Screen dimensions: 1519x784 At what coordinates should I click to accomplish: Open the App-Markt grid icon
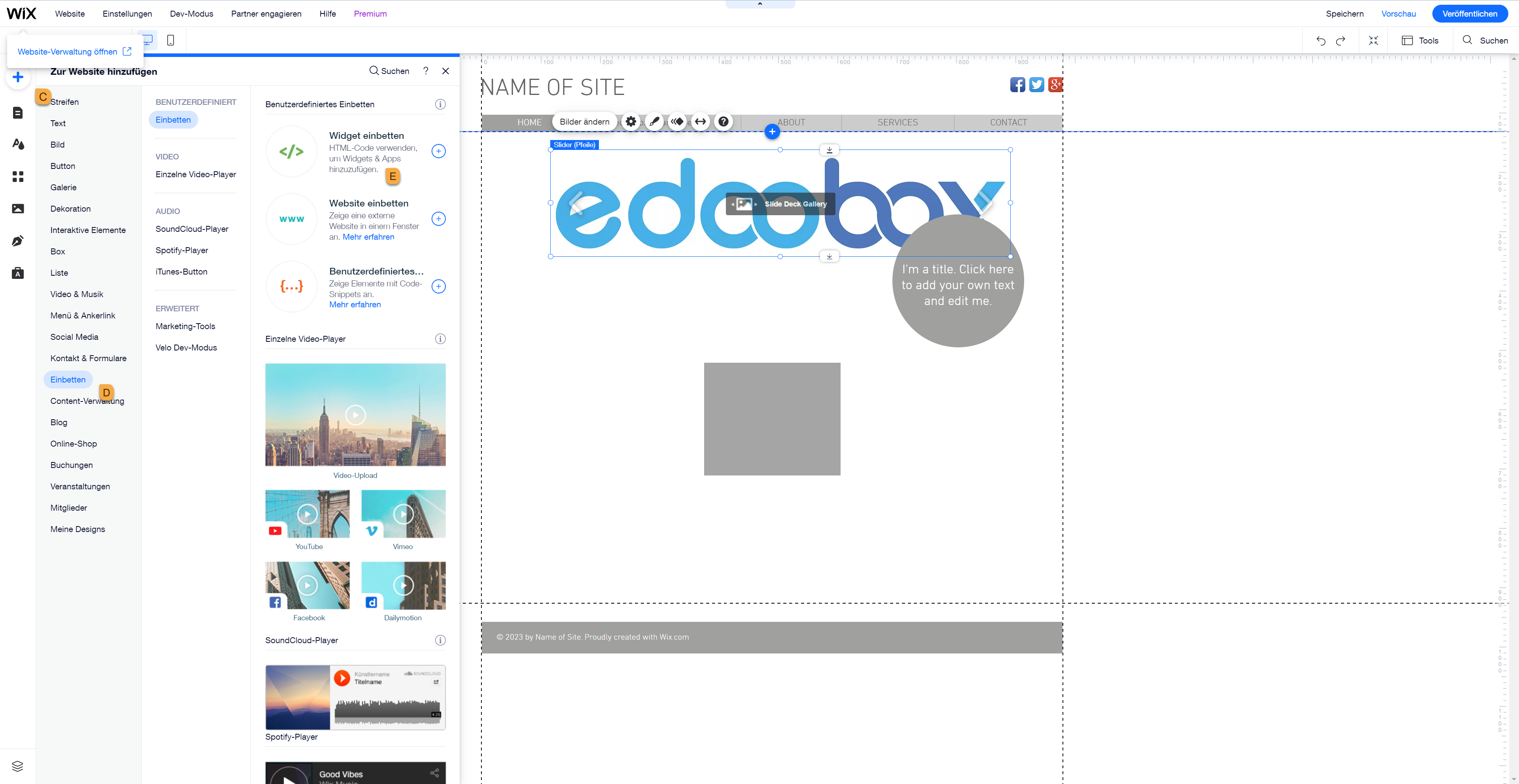[18, 176]
